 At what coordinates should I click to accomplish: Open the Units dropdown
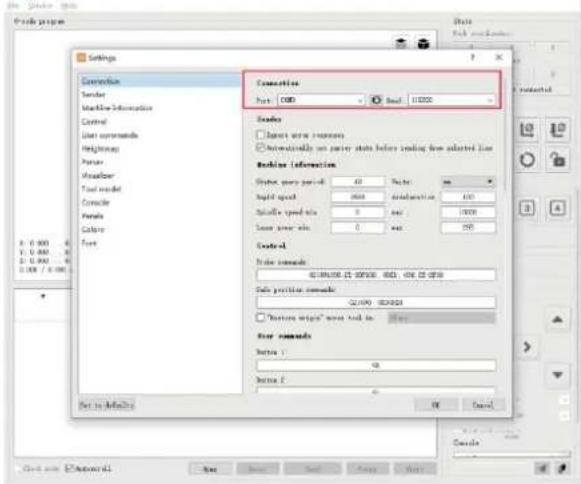click(468, 182)
